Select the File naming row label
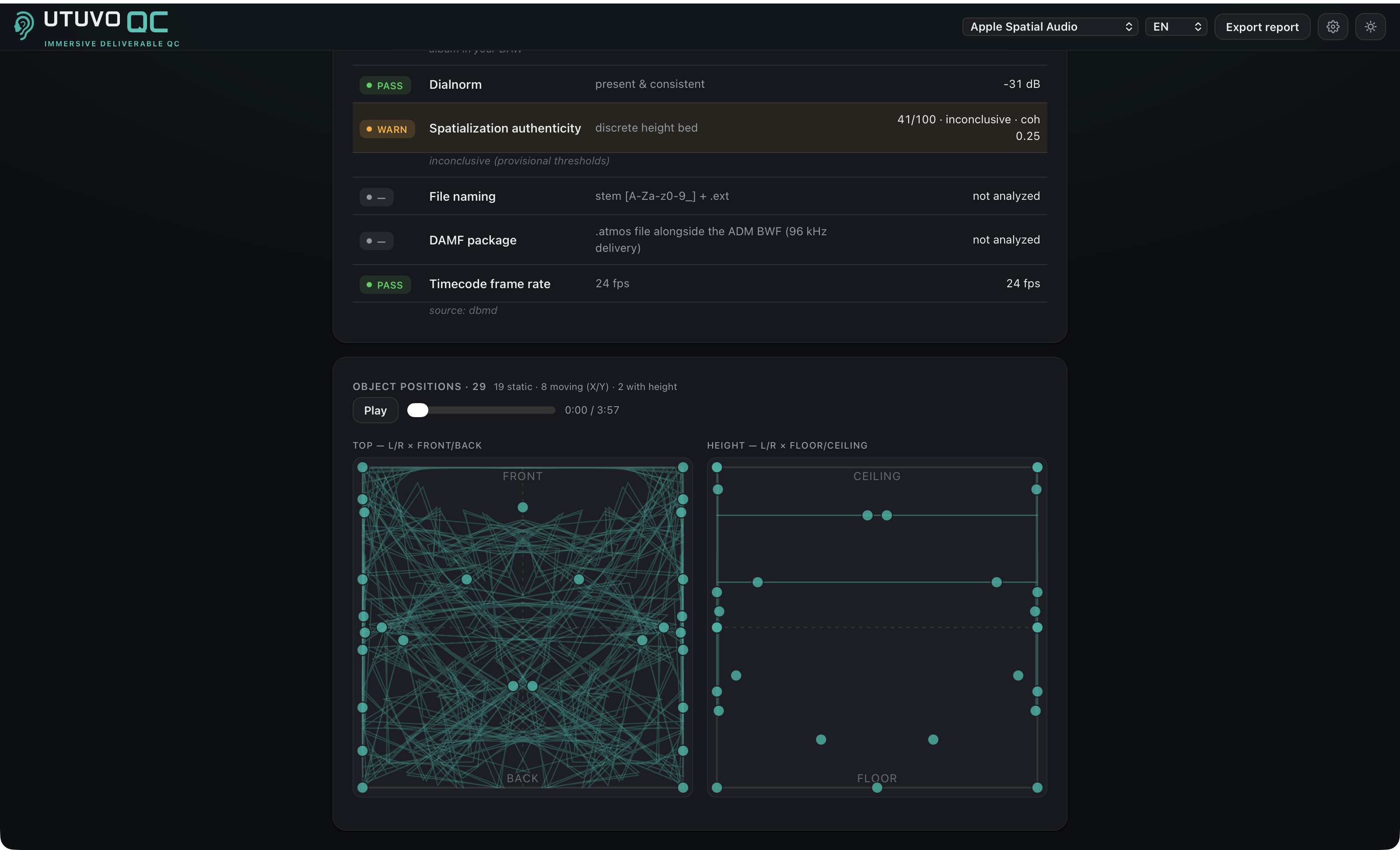 click(x=462, y=196)
